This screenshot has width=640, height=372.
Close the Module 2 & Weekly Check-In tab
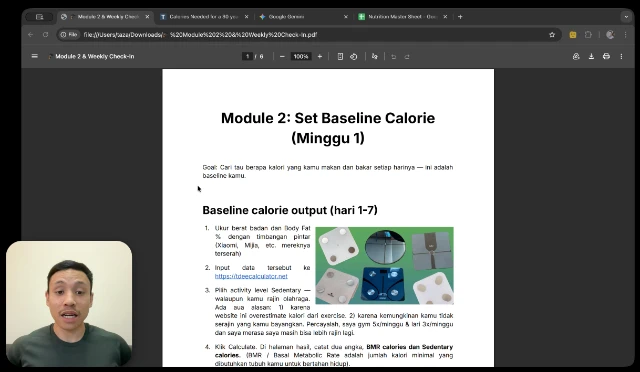click(147, 17)
